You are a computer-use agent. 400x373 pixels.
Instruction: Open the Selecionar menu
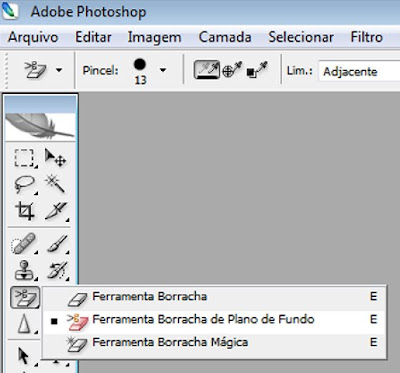click(x=301, y=37)
